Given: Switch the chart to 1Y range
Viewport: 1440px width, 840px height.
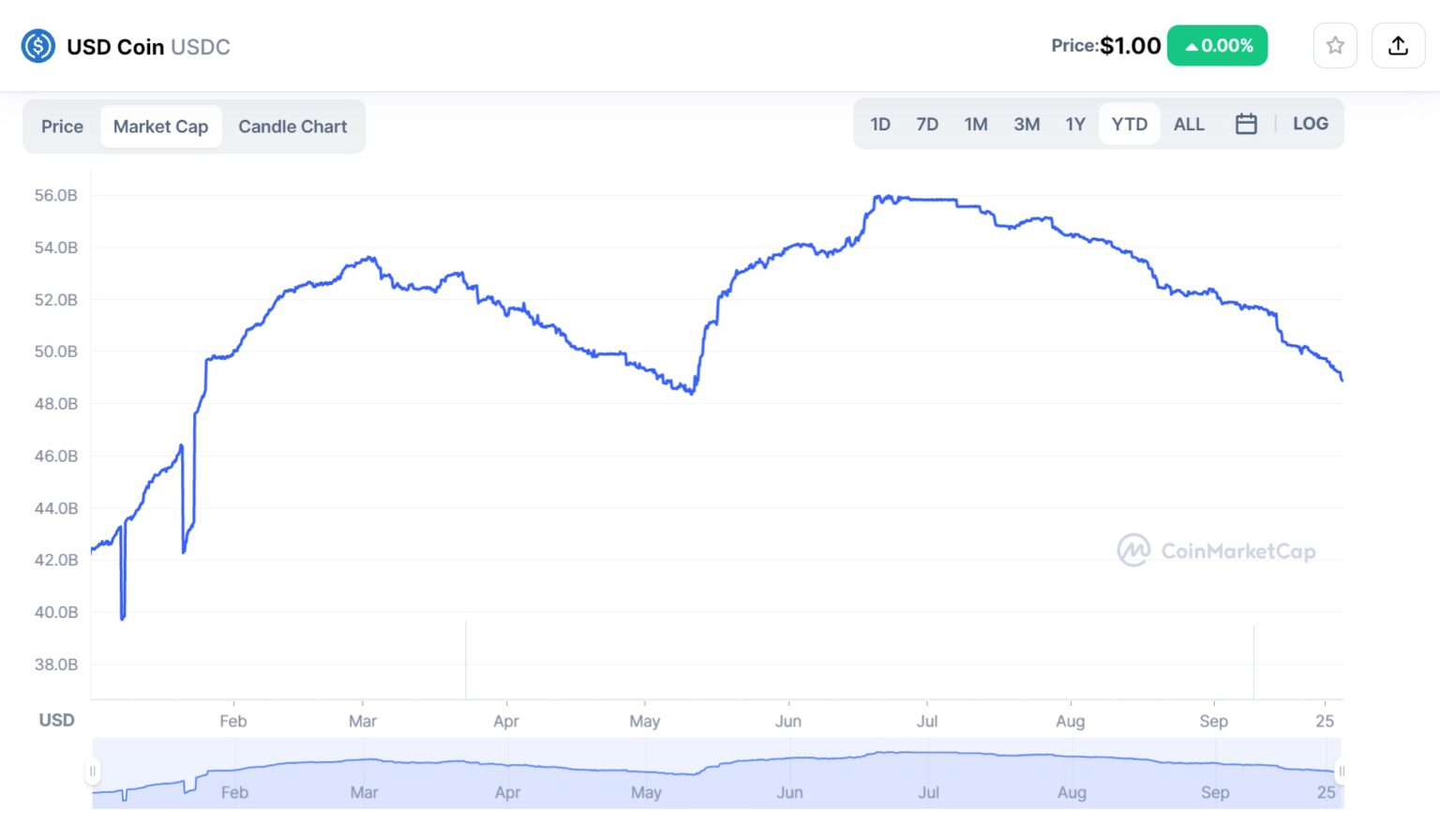Looking at the screenshot, I should point(1075,124).
